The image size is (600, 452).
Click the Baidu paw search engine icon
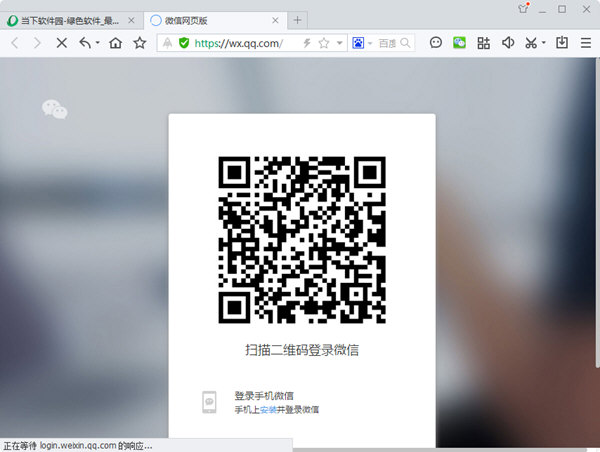coord(358,43)
